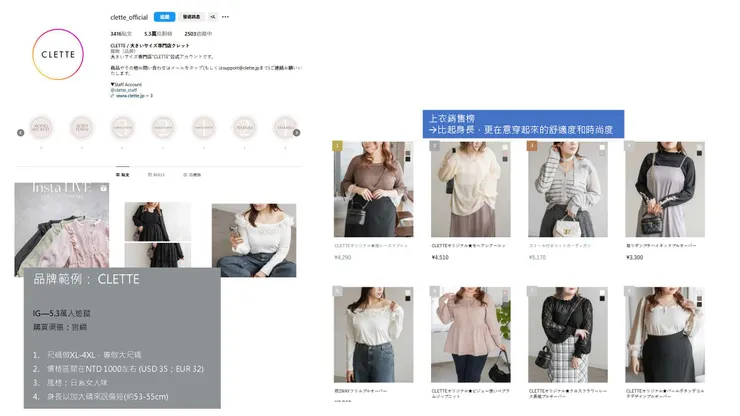
Task: Open rank 6 pink peplum knit image
Action: 471,334
